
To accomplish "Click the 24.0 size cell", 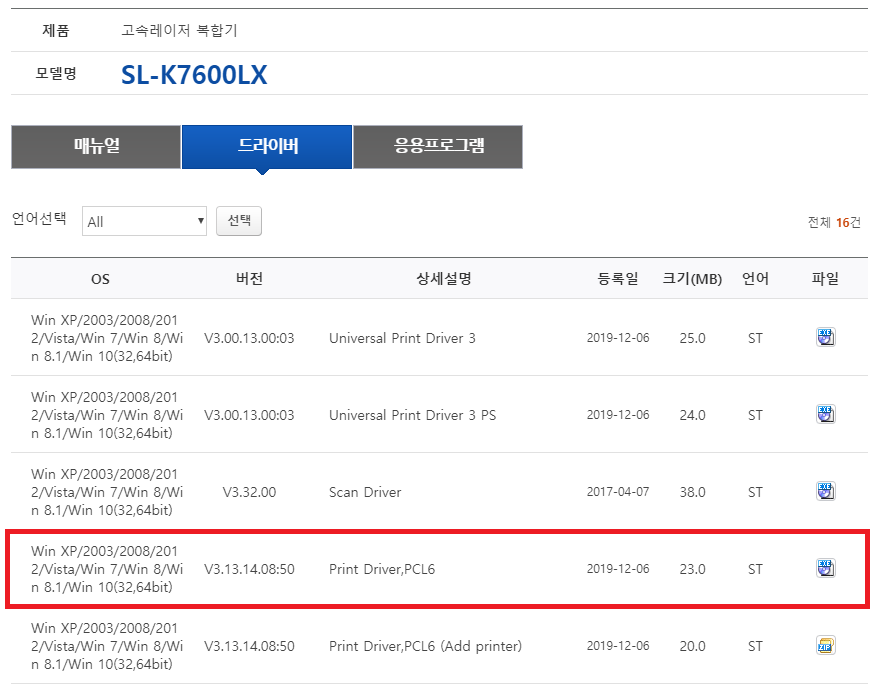I will point(692,415).
